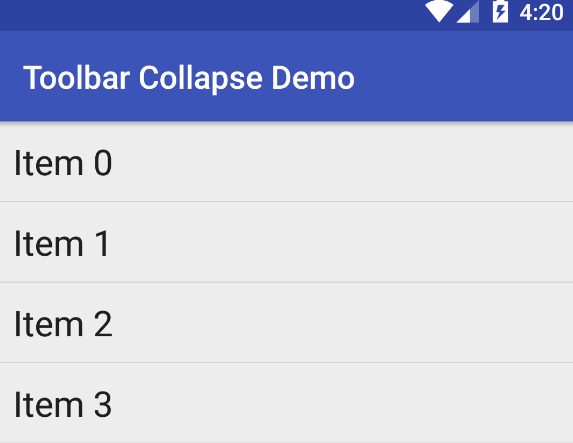Viewport: 573px width, 443px height.
Task: Click the word Demo in the toolbar
Action: pos(313,77)
